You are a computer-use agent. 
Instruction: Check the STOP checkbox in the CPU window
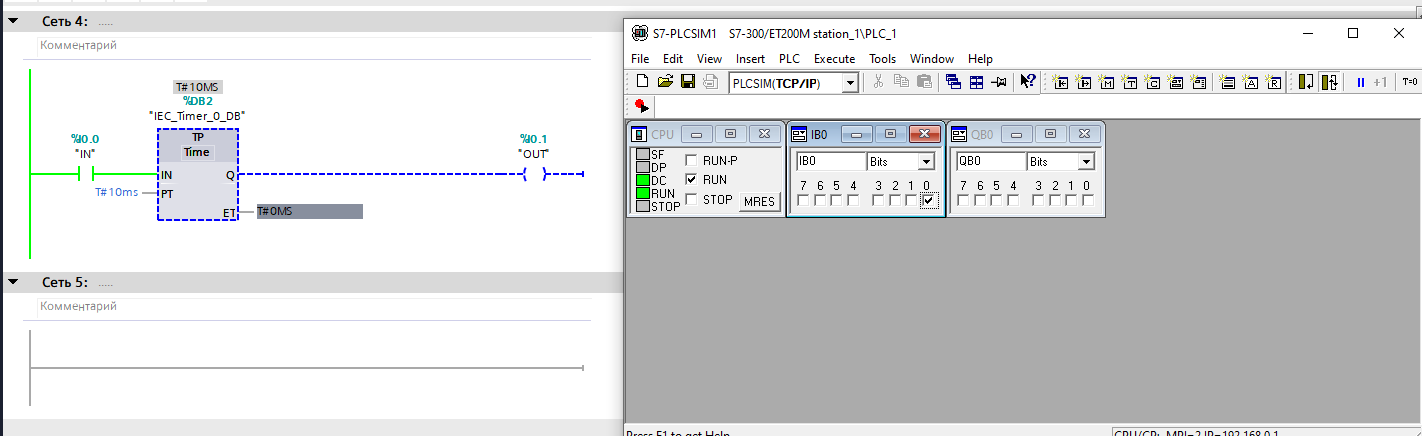pos(692,199)
